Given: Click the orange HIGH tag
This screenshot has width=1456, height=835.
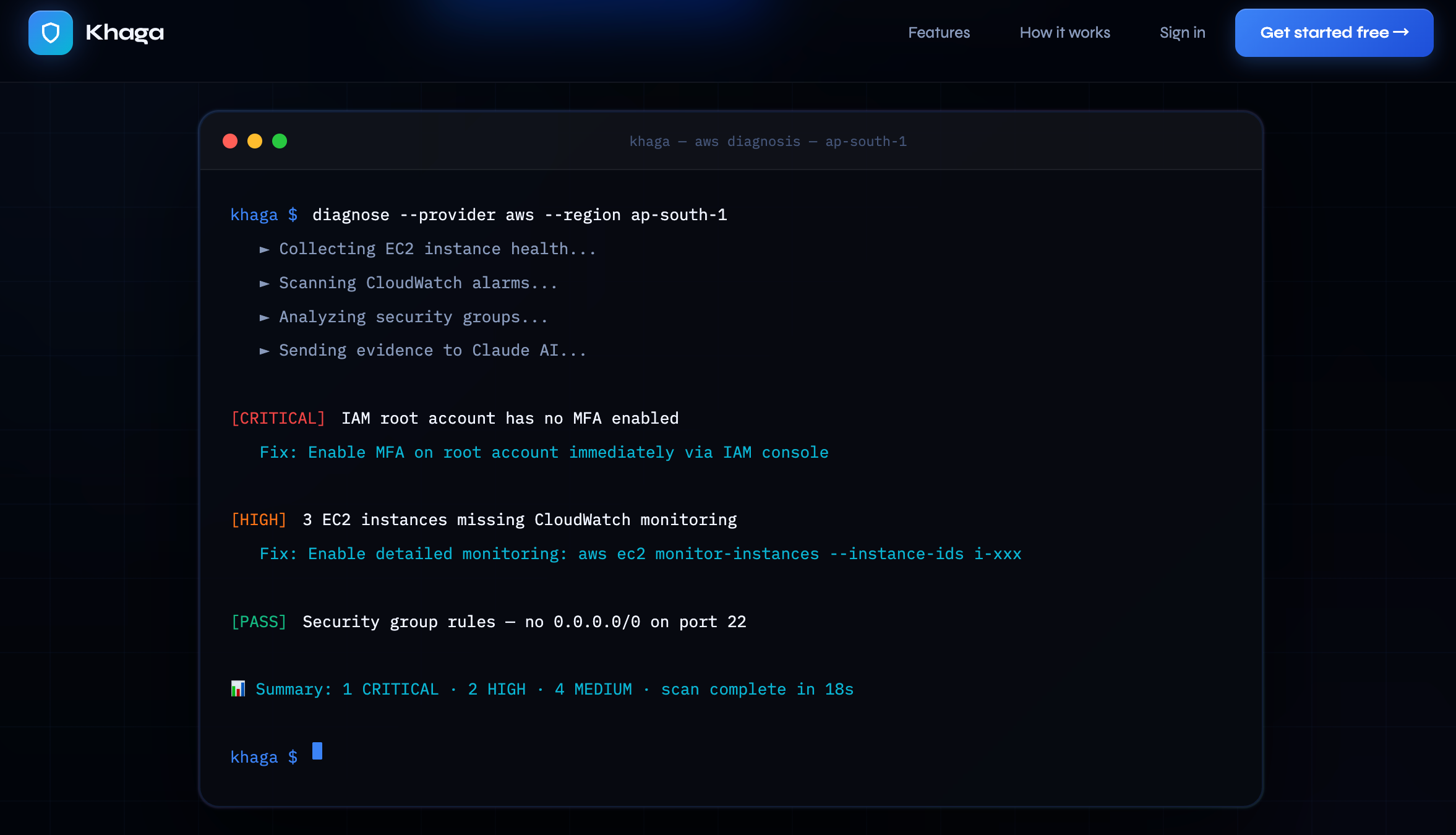Looking at the screenshot, I should [259, 520].
